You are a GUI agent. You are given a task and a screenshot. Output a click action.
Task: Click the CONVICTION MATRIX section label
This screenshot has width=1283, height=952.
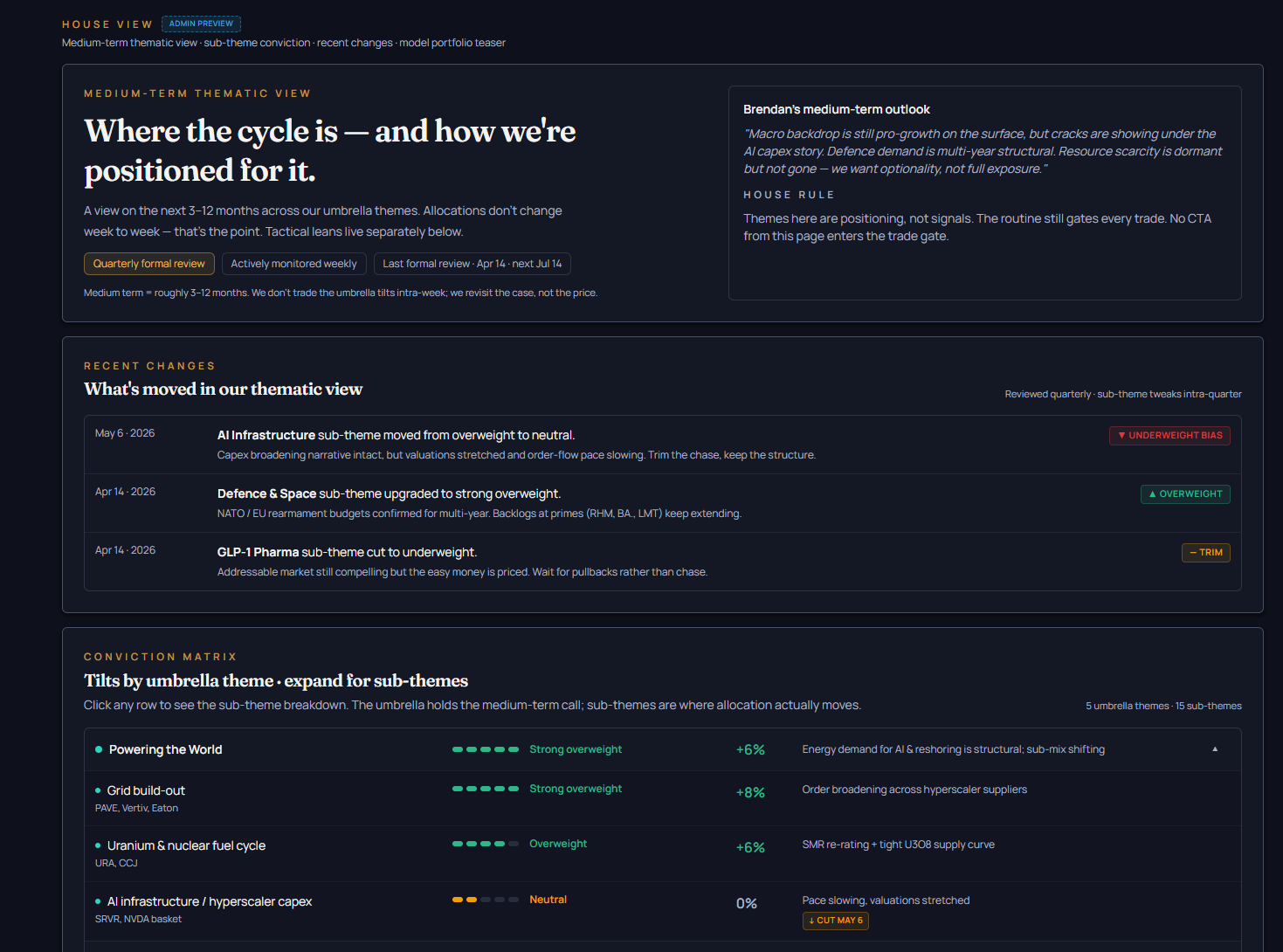click(160, 657)
